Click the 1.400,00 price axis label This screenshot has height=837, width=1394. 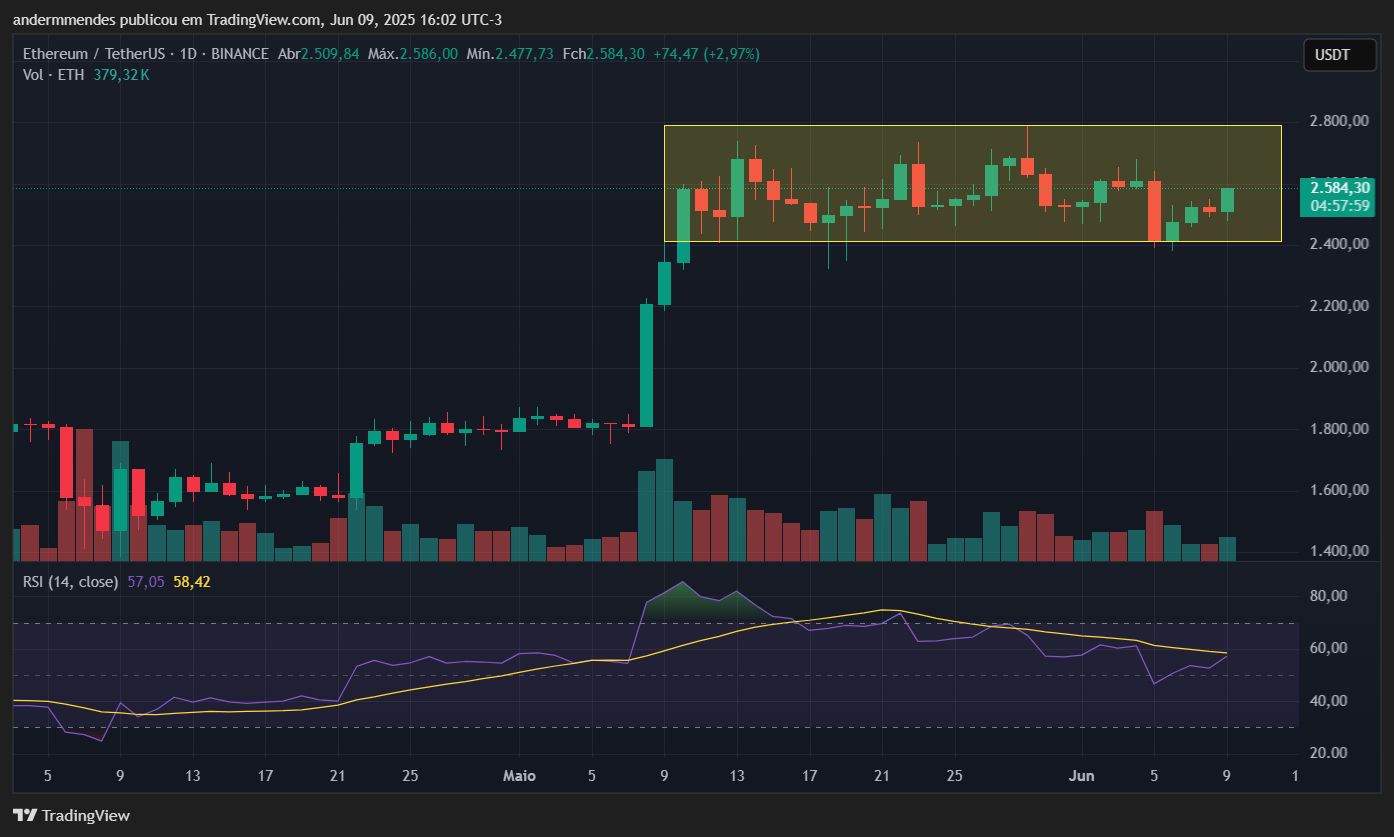click(1338, 552)
